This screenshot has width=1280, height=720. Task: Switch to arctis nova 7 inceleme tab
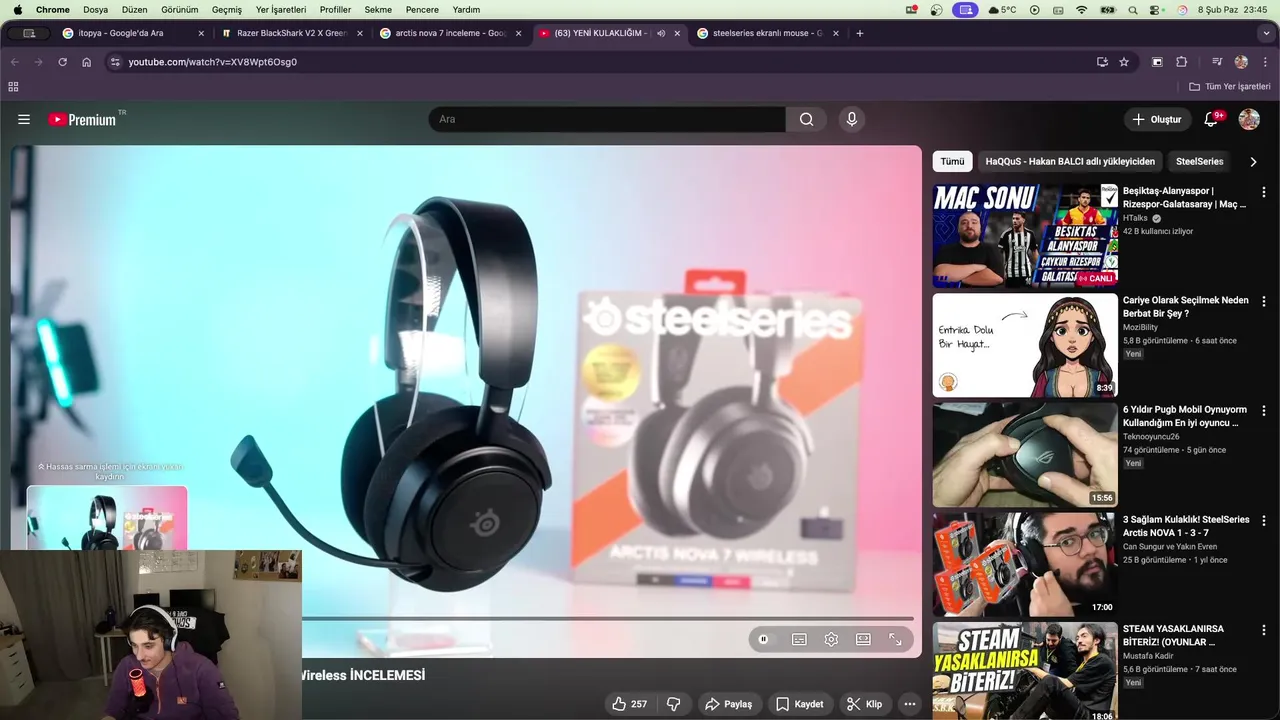pos(451,33)
